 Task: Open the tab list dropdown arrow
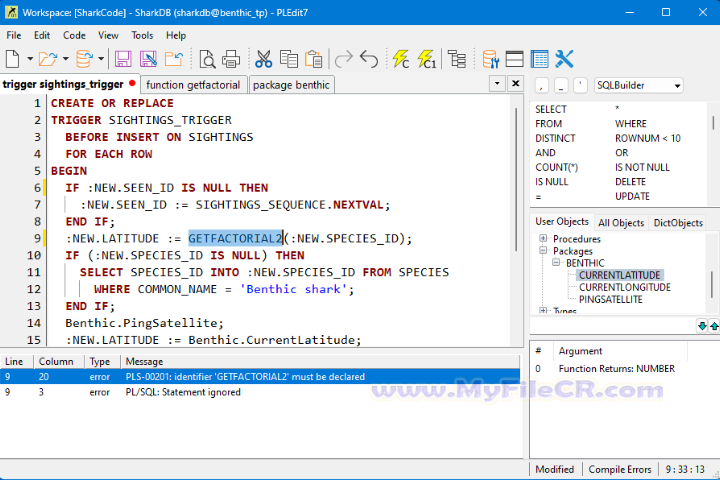(x=497, y=84)
